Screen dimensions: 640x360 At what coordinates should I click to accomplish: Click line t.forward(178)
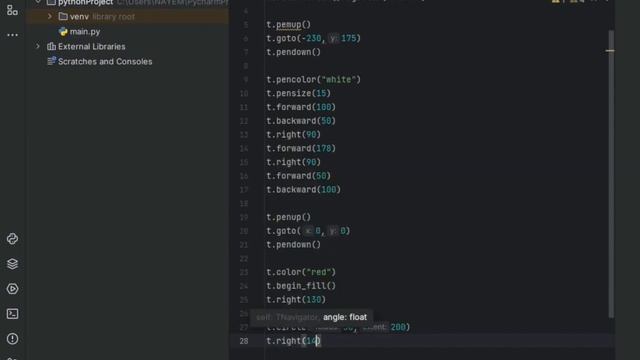point(301,149)
